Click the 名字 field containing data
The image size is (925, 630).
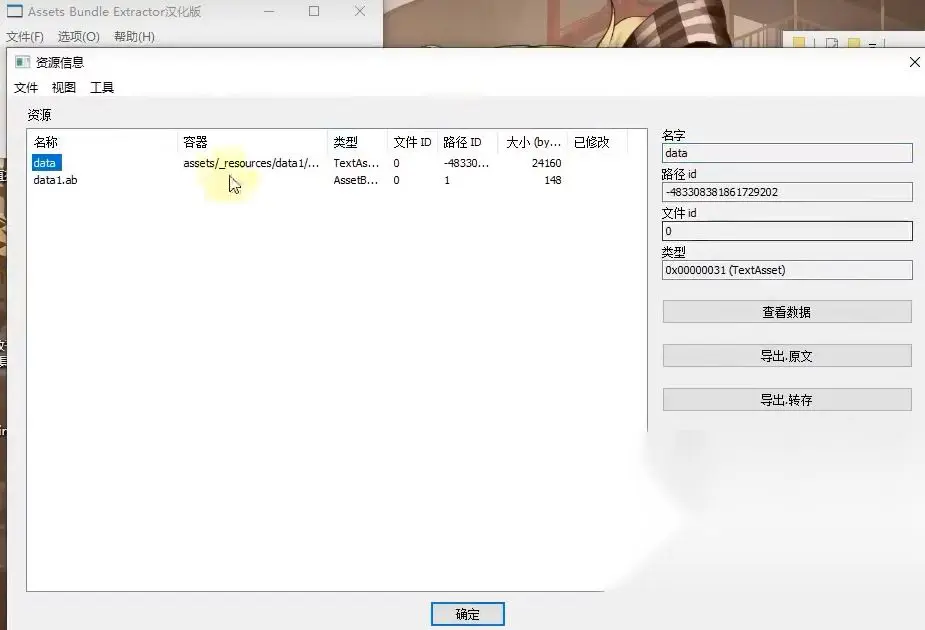(x=787, y=153)
